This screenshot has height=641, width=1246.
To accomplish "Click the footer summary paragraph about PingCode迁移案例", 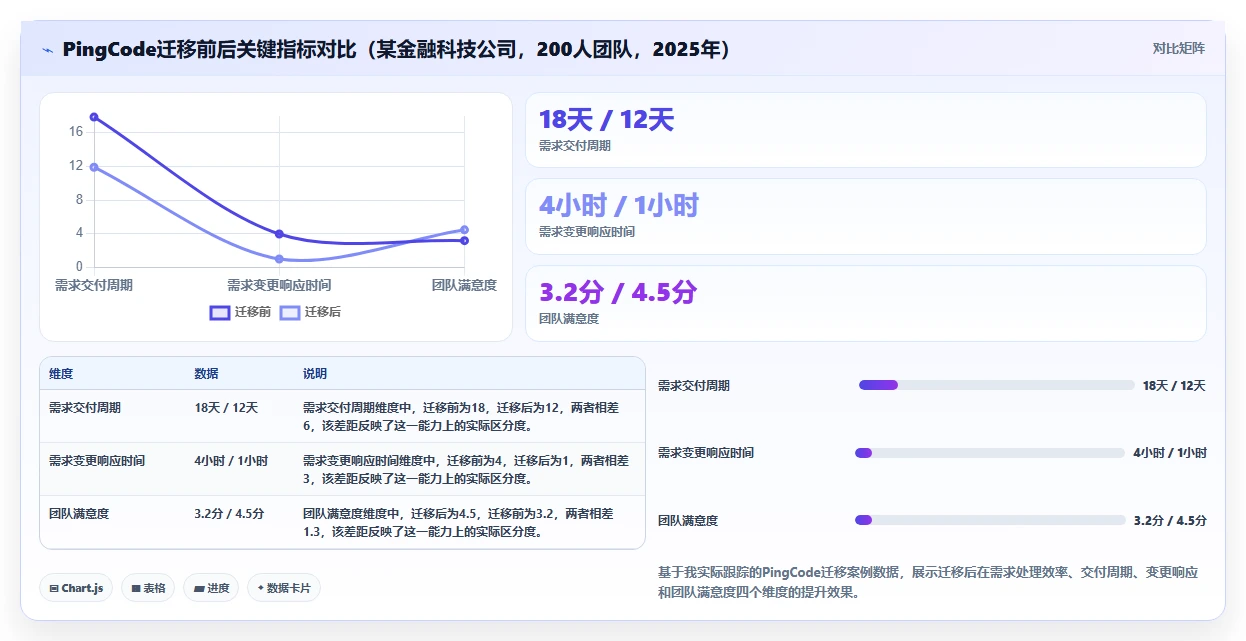I will [x=928, y=582].
